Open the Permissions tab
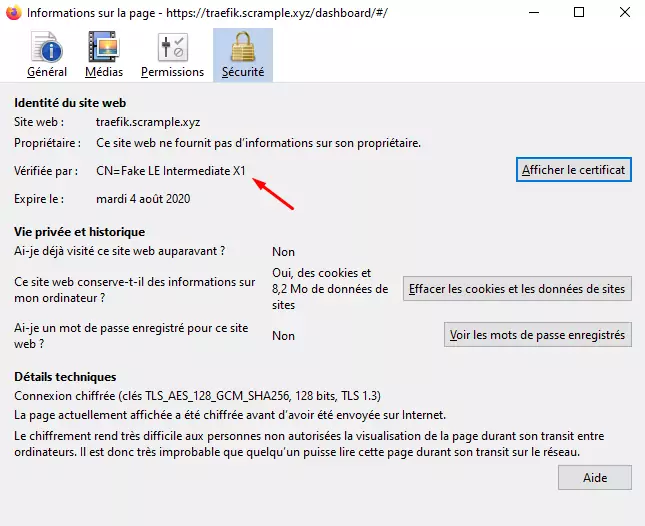Viewport: 645px width, 526px height. 172,55
